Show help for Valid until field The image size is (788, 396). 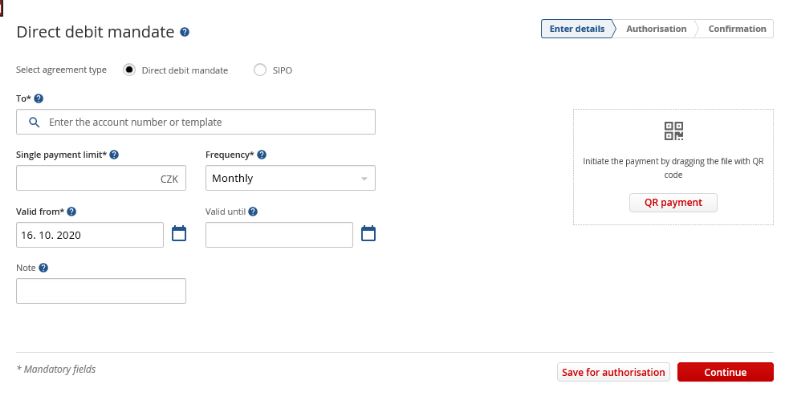pyautogui.click(x=253, y=212)
